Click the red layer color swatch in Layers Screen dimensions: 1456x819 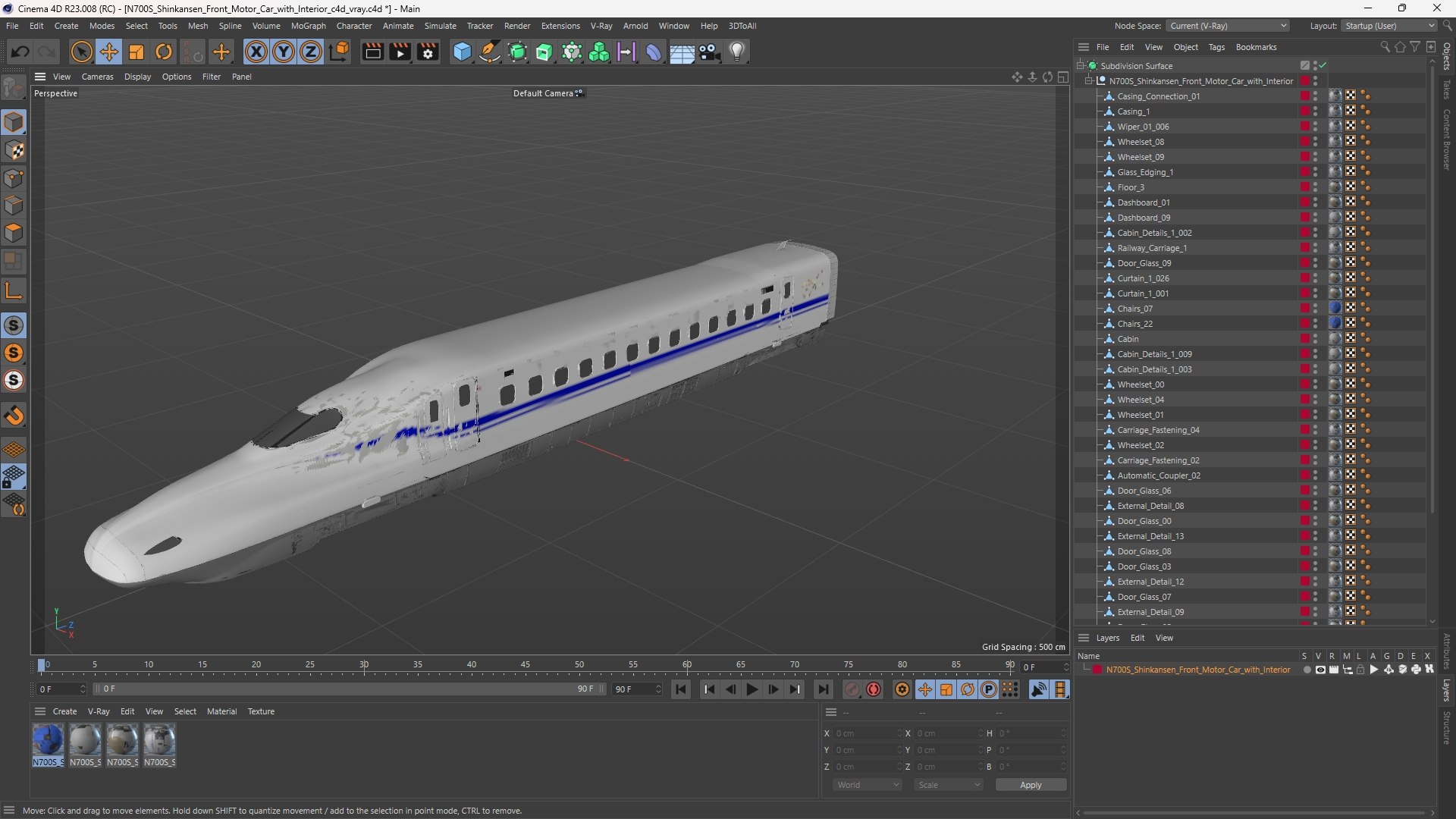click(1097, 670)
